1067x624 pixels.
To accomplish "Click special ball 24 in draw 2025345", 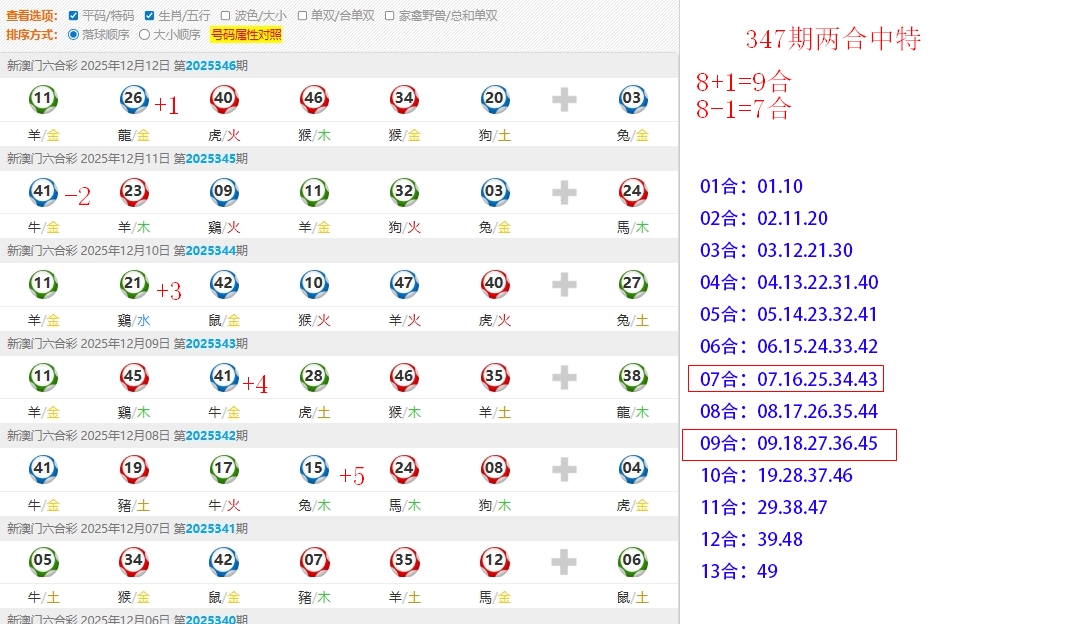I will 632,191.
